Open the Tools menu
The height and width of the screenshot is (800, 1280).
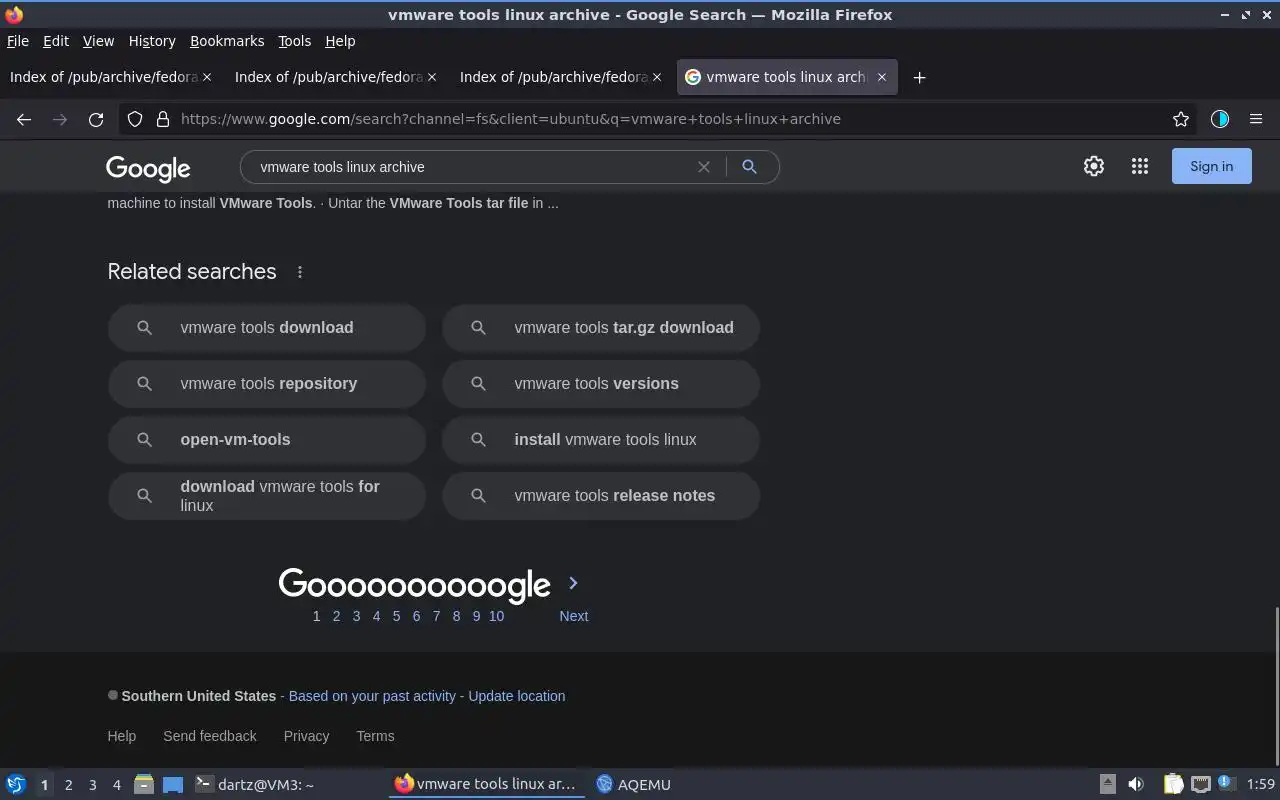point(295,41)
